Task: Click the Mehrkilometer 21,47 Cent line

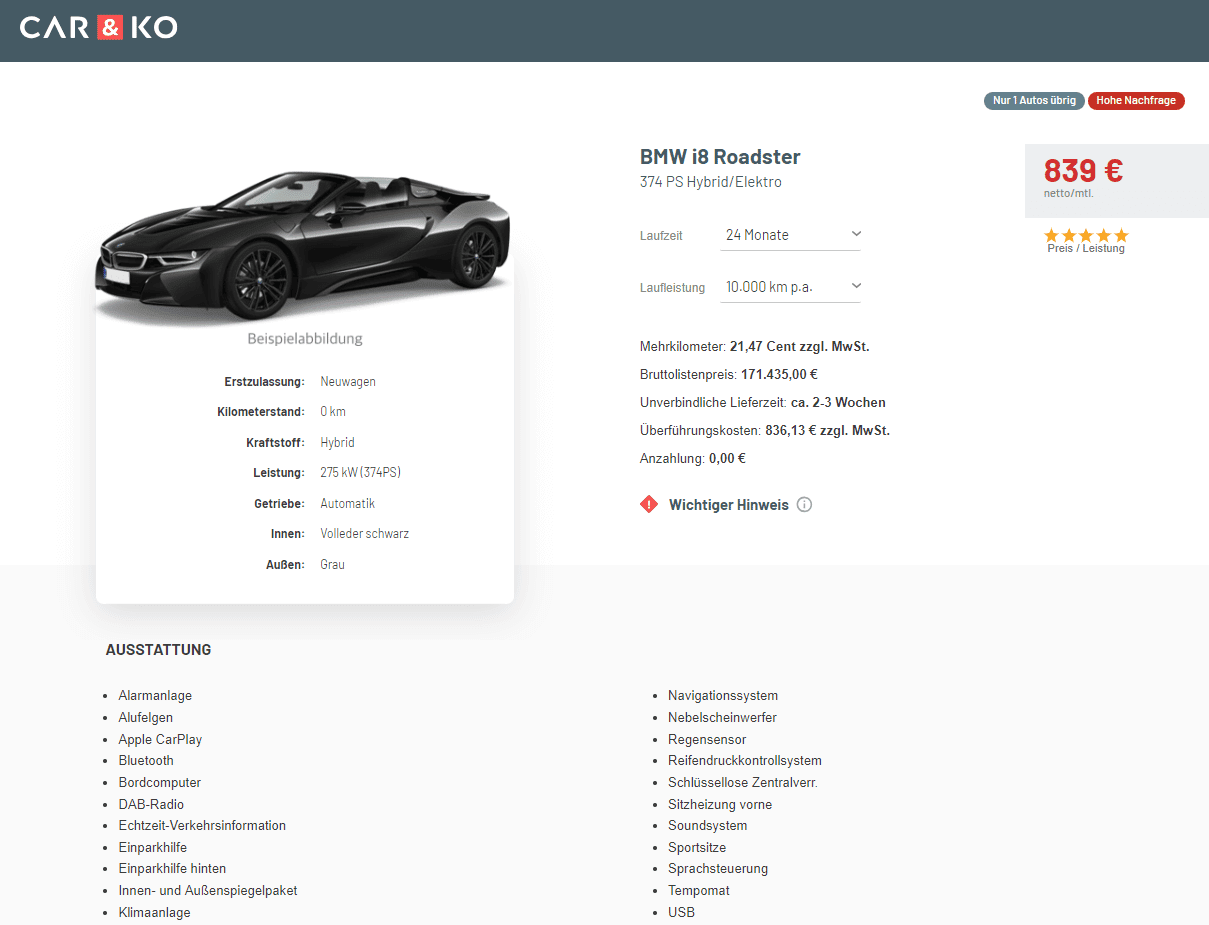Action: [755, 347]
